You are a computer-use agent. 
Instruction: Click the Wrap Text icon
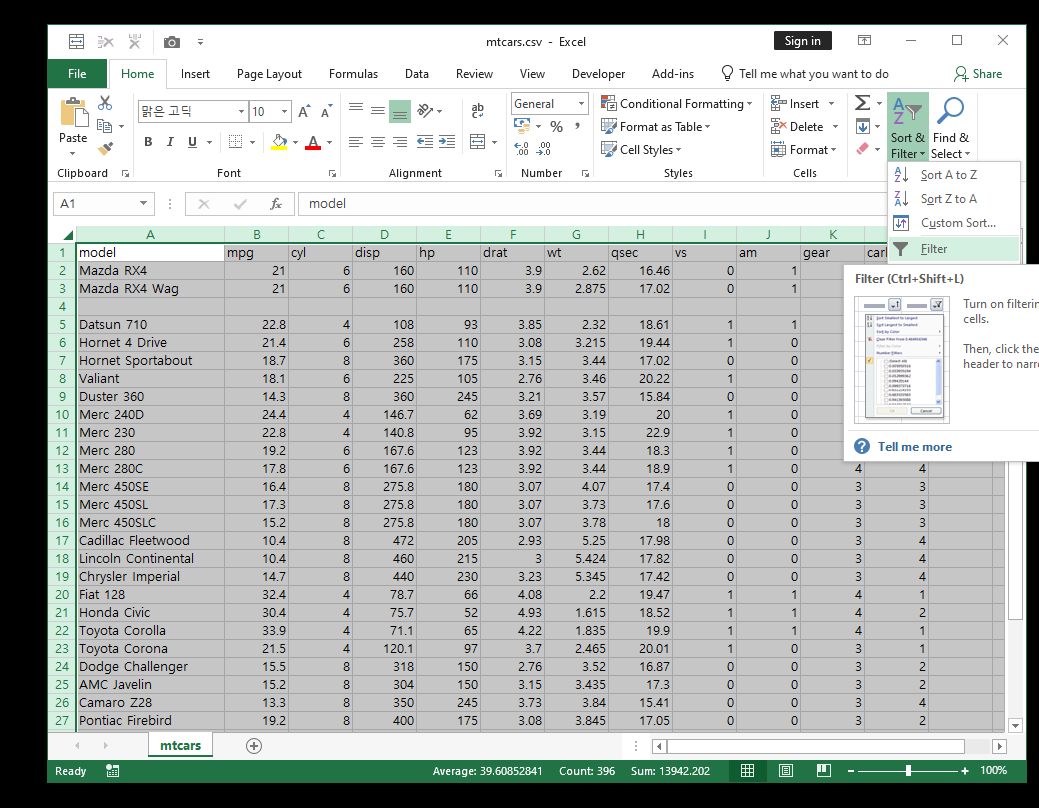pyautogui.click(x=477, y=110)
